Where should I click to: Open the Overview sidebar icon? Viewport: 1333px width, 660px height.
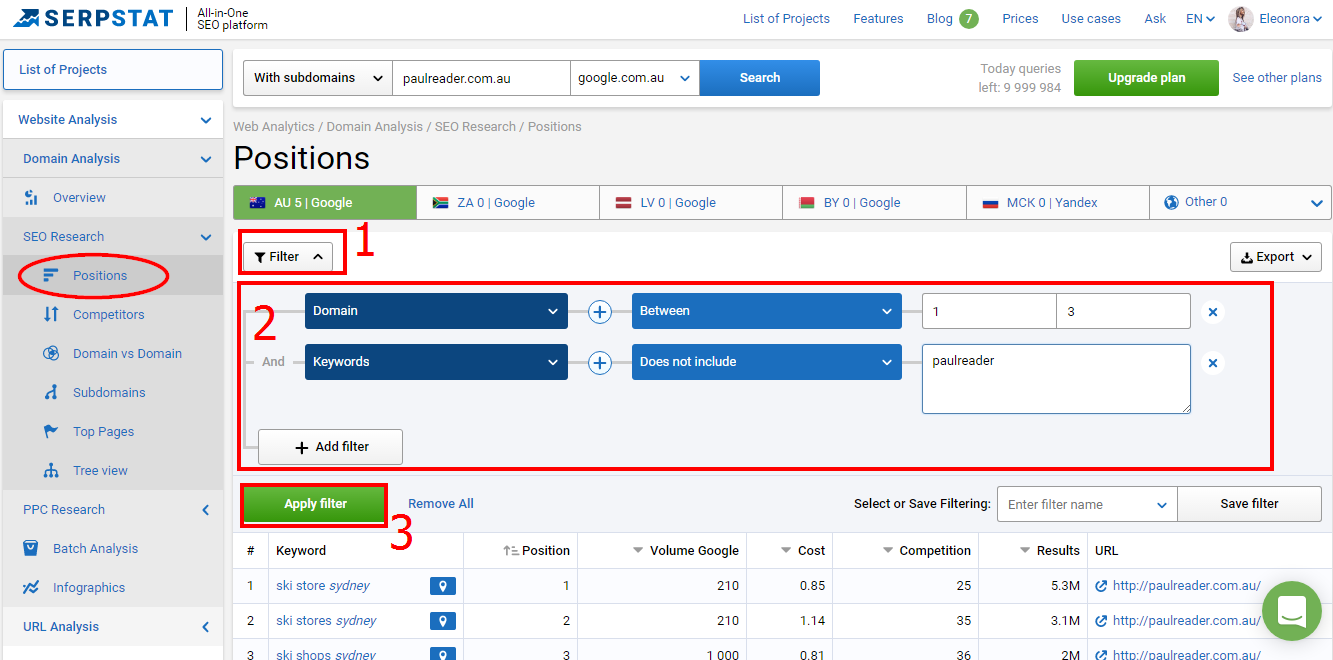point(32,197)
